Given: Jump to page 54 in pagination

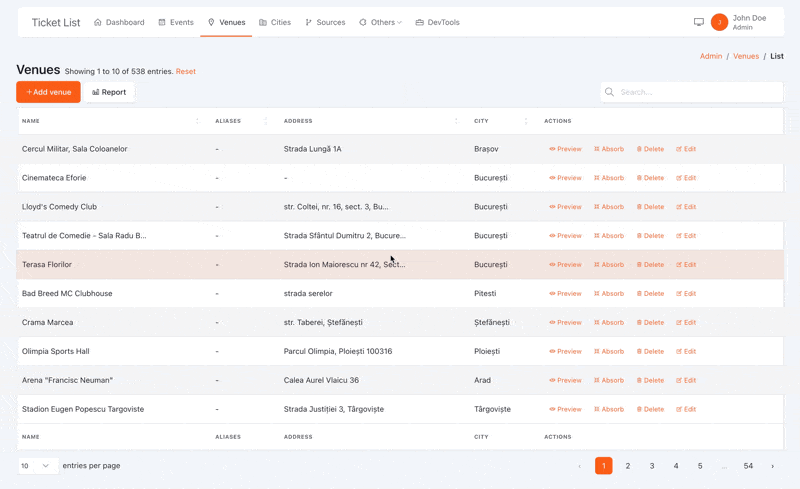Looking at the screenshot, I should (x=748, y=466).
